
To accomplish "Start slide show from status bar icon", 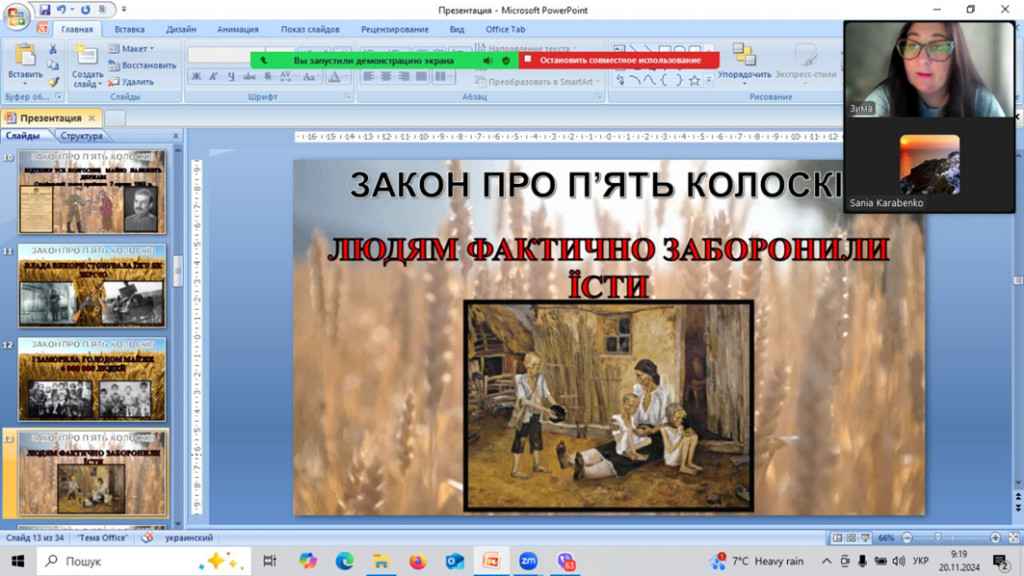I will pos(865,537).
